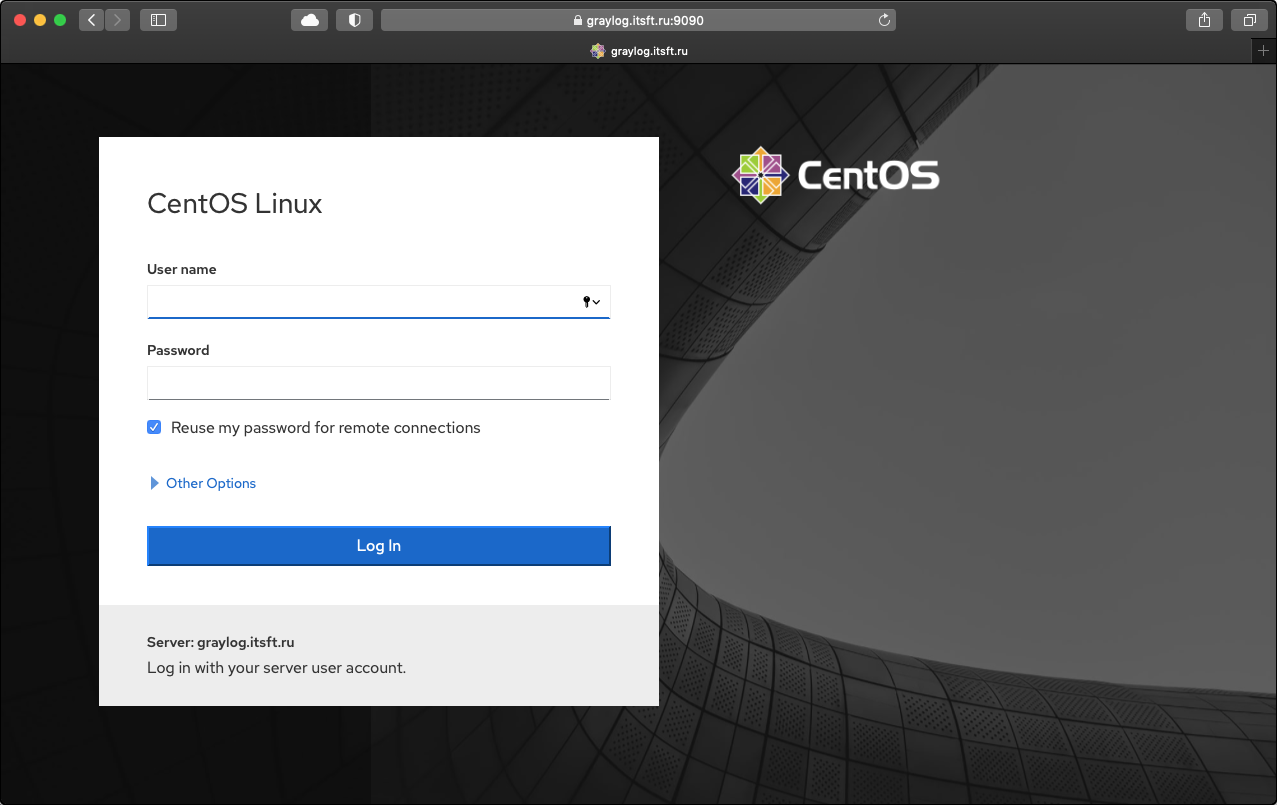Click the CentOS logo
Viewport: 1277px width, 805px height.
click(x=760, y=173)
